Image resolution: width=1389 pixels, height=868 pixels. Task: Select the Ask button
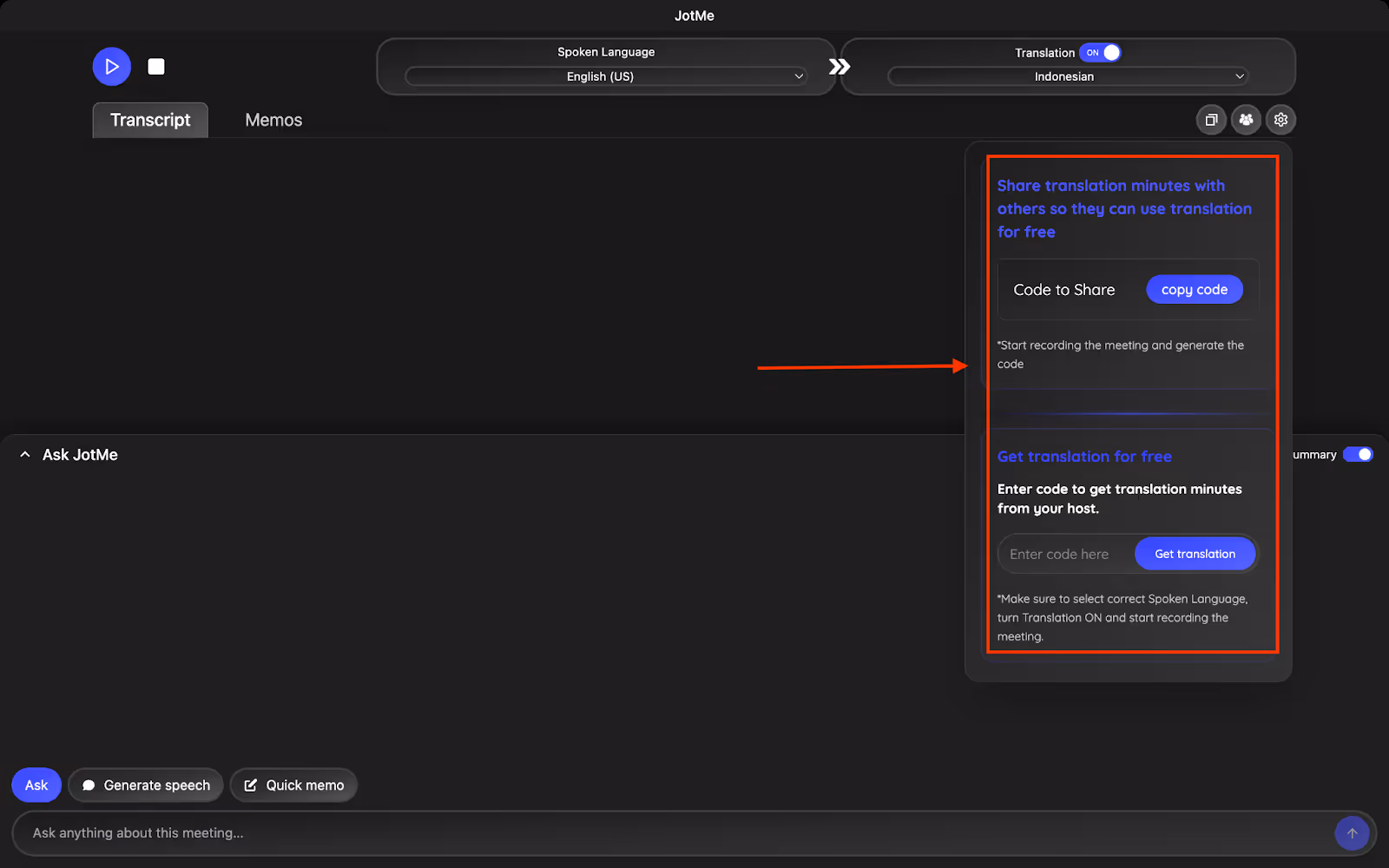click(36, 786)
